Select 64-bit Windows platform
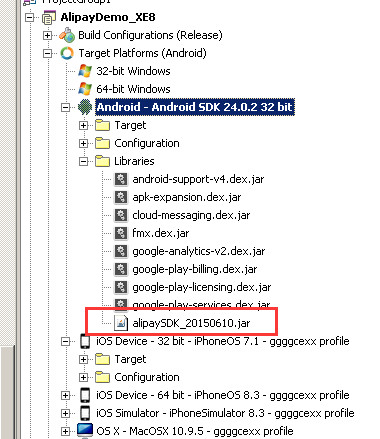The image size is (380, 439). [x=133, y=89]
